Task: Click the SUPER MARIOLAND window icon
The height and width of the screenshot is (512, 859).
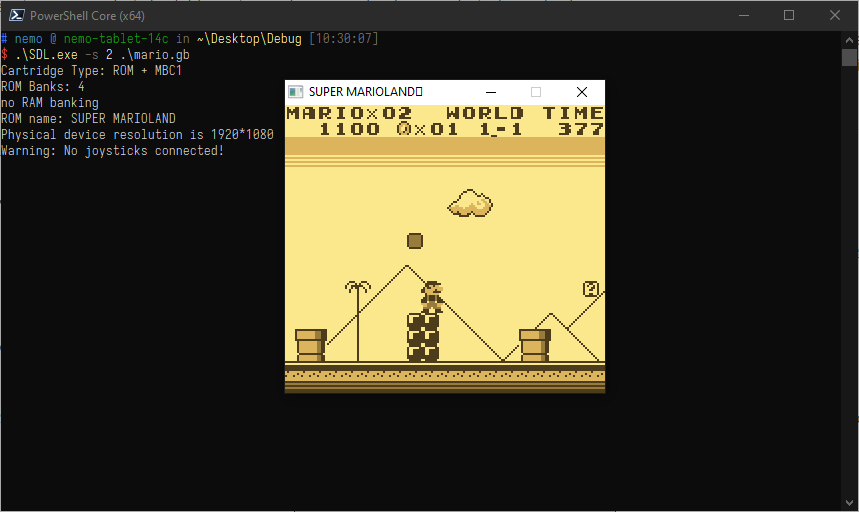Action: pyautogui.click(x=296, y=92)
